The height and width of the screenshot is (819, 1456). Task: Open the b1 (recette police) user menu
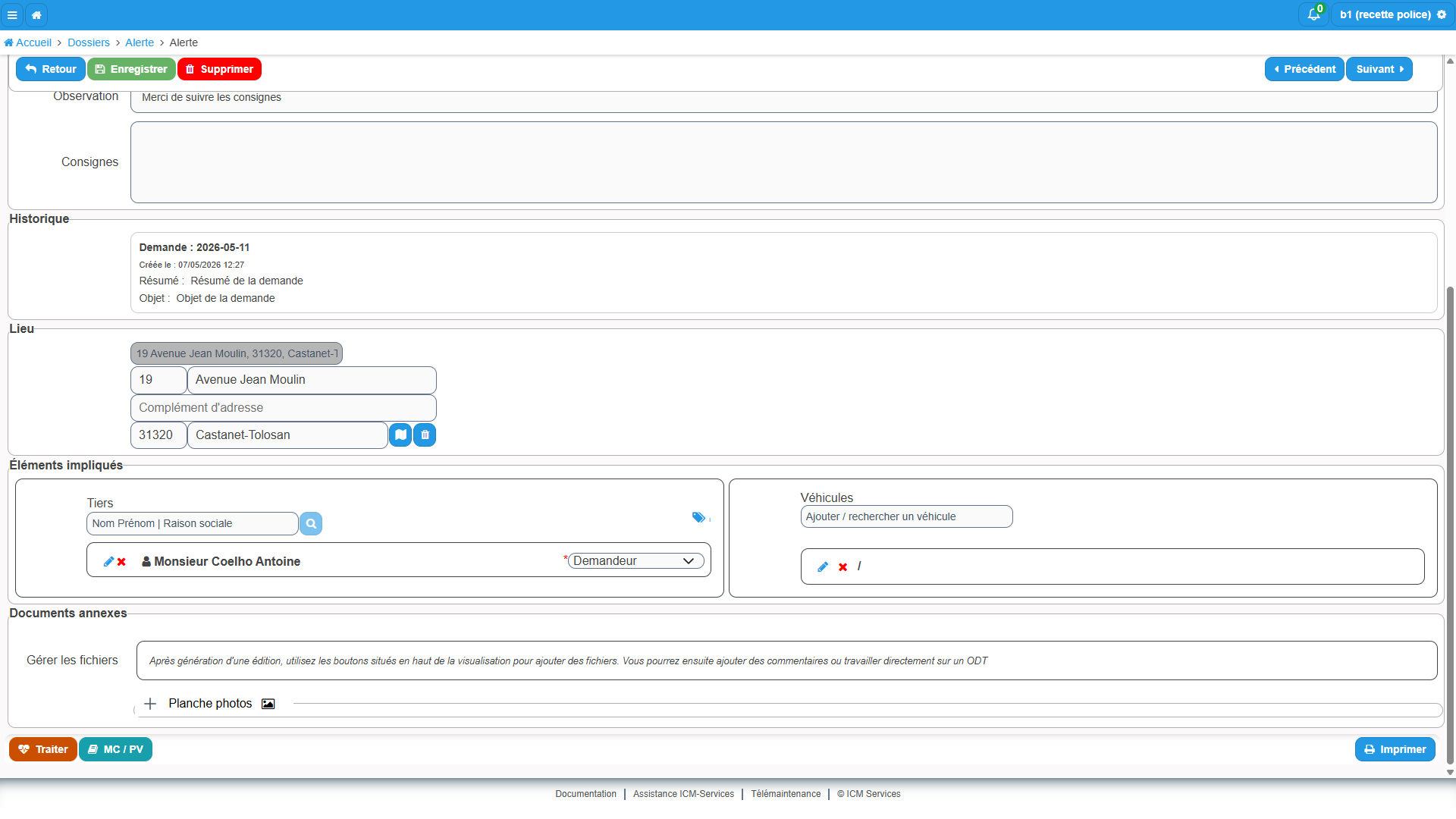tap(1392, 14)
